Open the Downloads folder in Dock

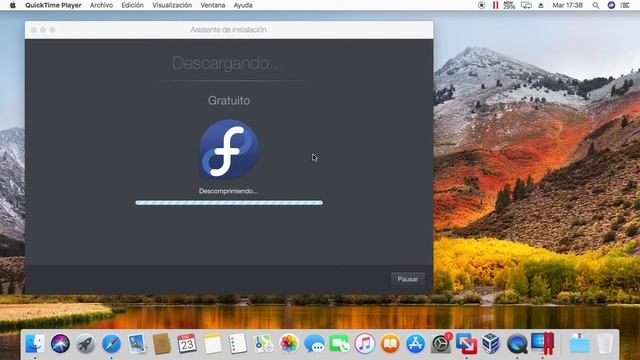[x=580, y=343]
